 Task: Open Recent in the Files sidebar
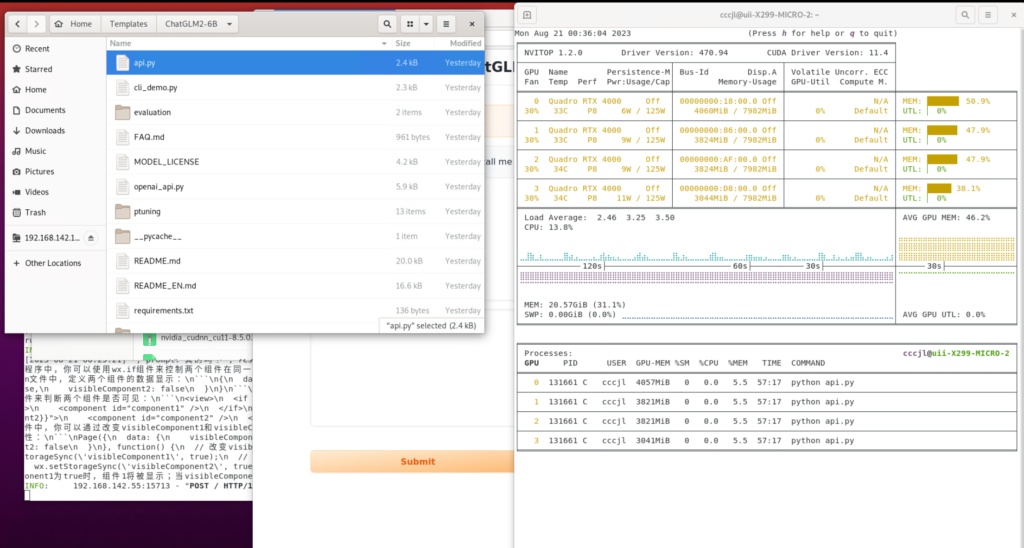56,48
